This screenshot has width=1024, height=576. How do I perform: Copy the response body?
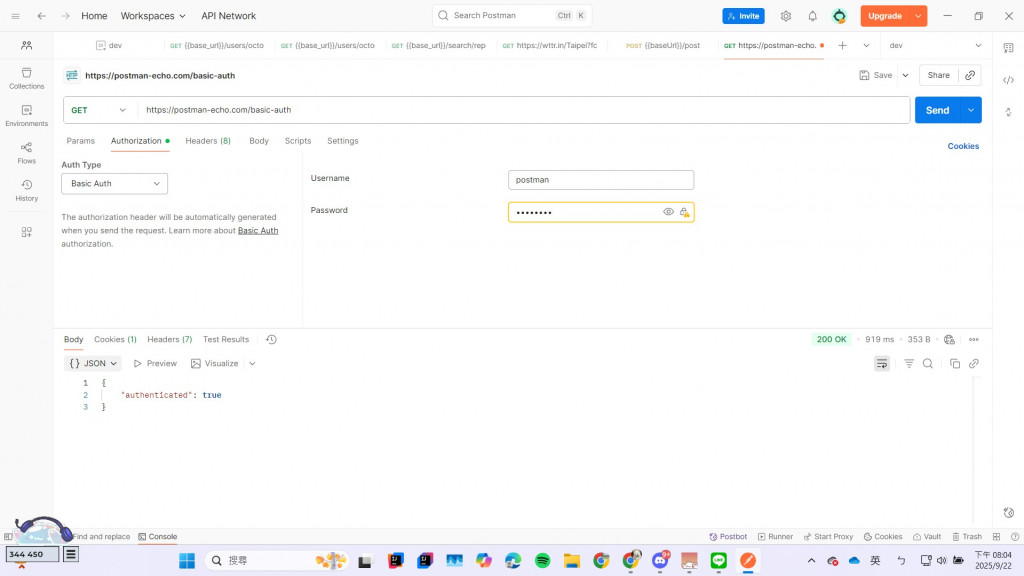coord(955,363)
